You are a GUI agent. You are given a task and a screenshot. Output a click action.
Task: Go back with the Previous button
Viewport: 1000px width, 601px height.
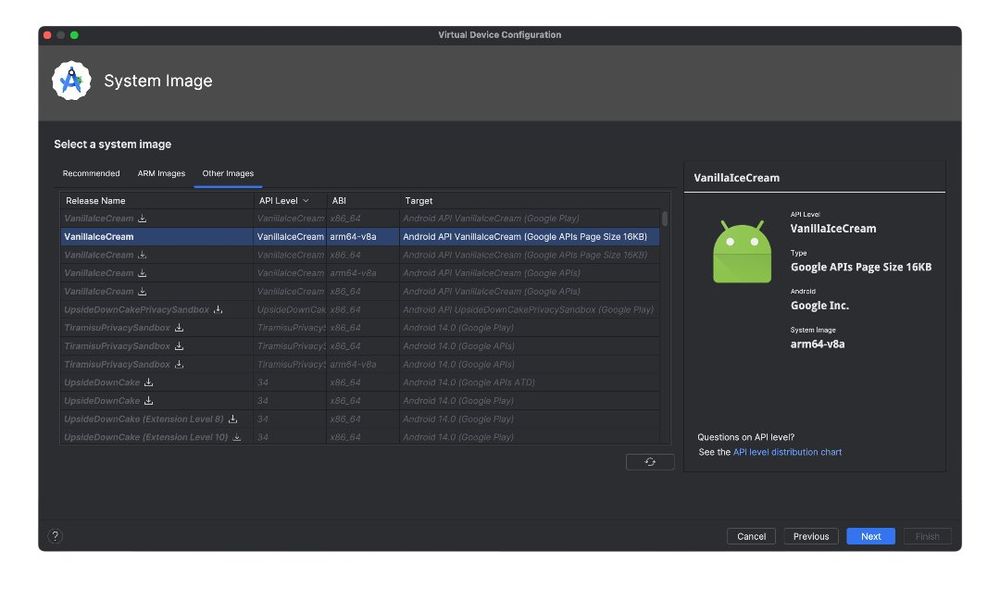[811, 537]
